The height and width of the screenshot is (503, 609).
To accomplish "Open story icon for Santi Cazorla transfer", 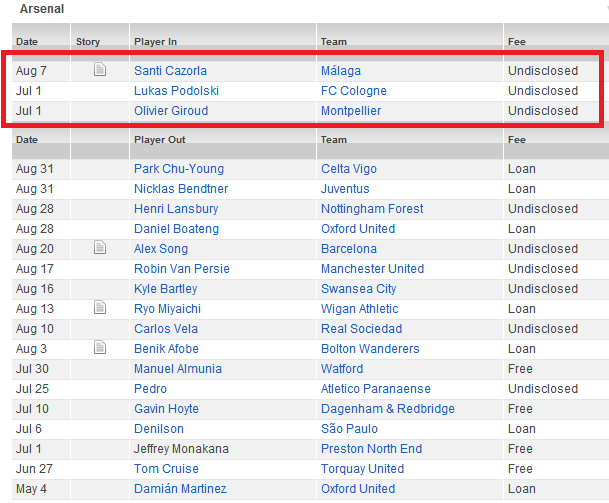I will [x=99, y=70].
